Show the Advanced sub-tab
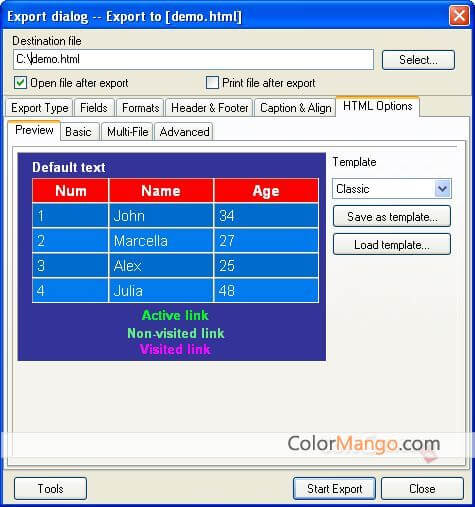Screen dimensions: 475x507 (x=184, y=132)
